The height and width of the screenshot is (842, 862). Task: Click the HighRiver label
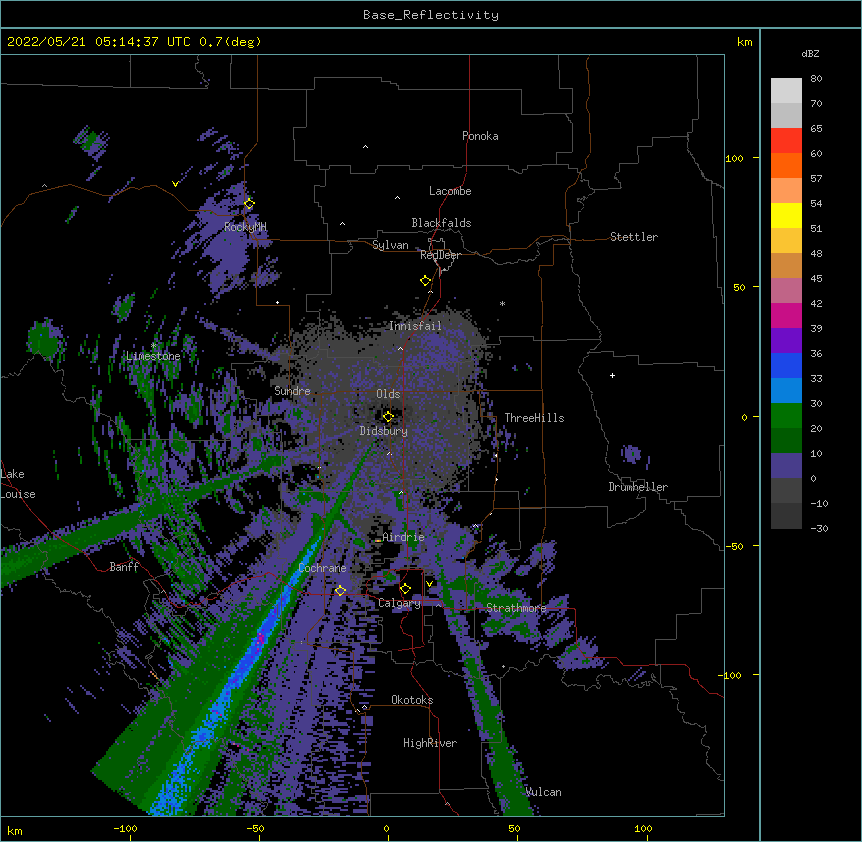coord(430,743)
